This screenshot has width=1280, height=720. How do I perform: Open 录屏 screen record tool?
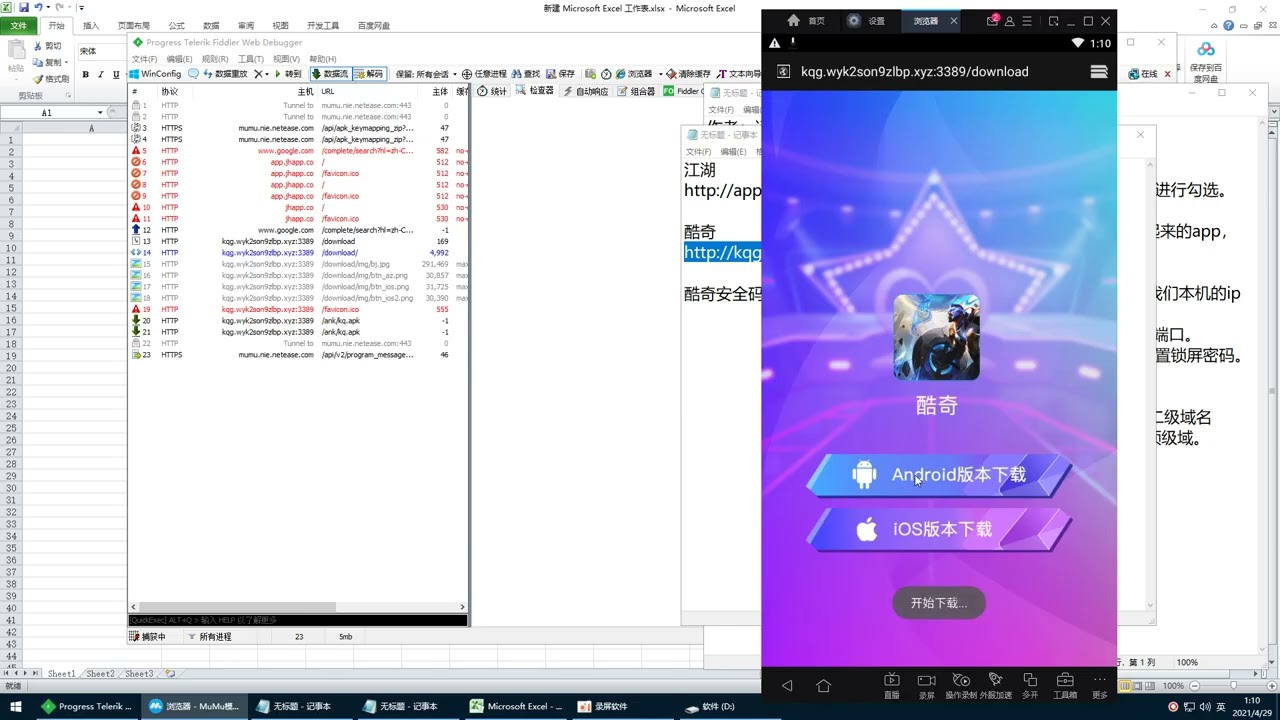(927, 686)
